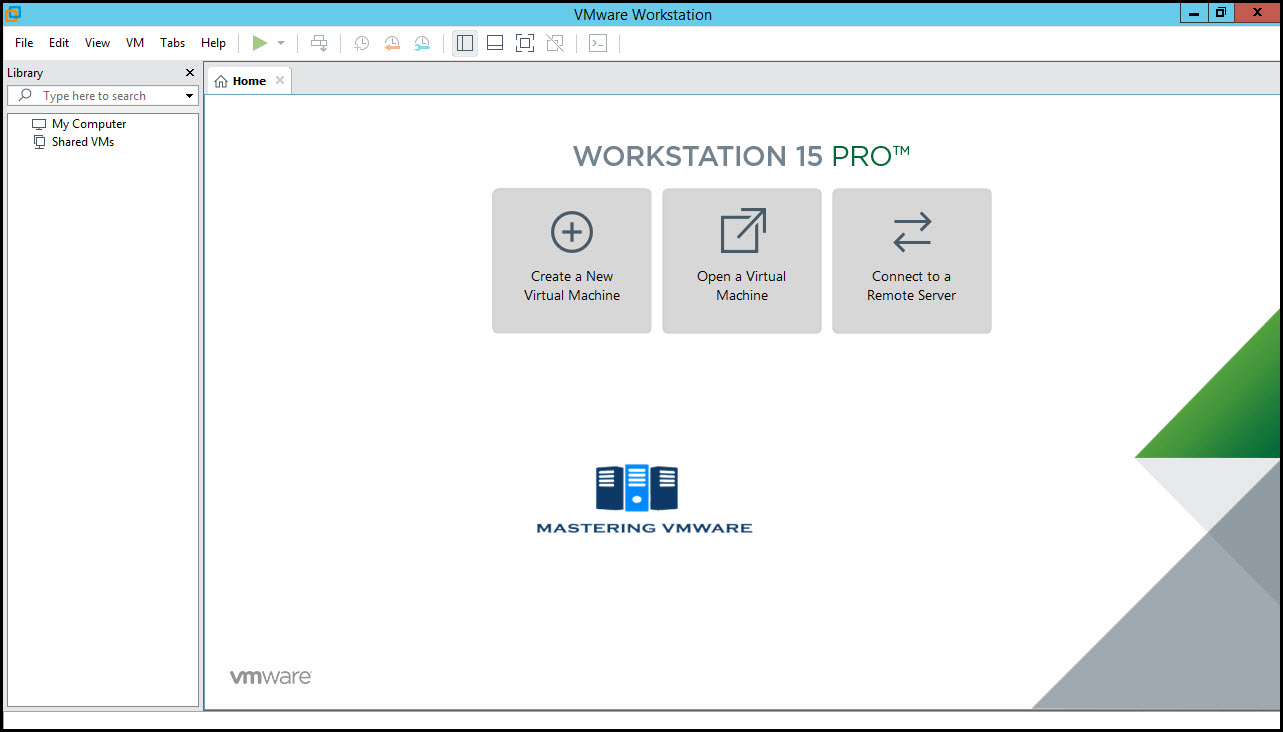Image resolution: width=1283 pixels, height=732 pixels.
Task: Enter full screen mode icon
Action: [x=525, y=43]
